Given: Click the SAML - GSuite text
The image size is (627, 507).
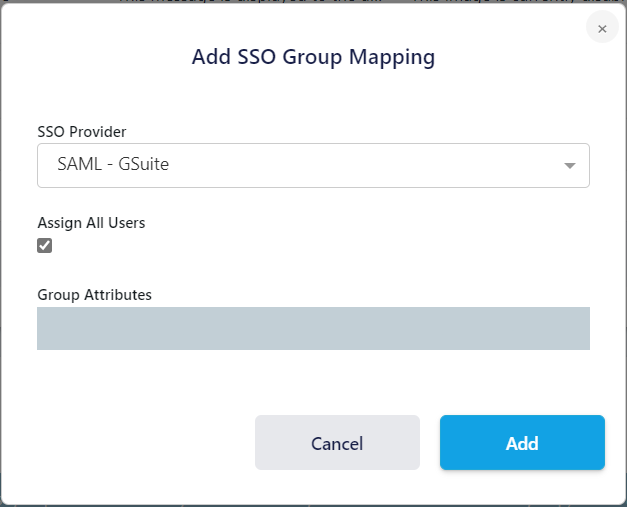Looking at the screenshot, I should [x=113, y=165].
